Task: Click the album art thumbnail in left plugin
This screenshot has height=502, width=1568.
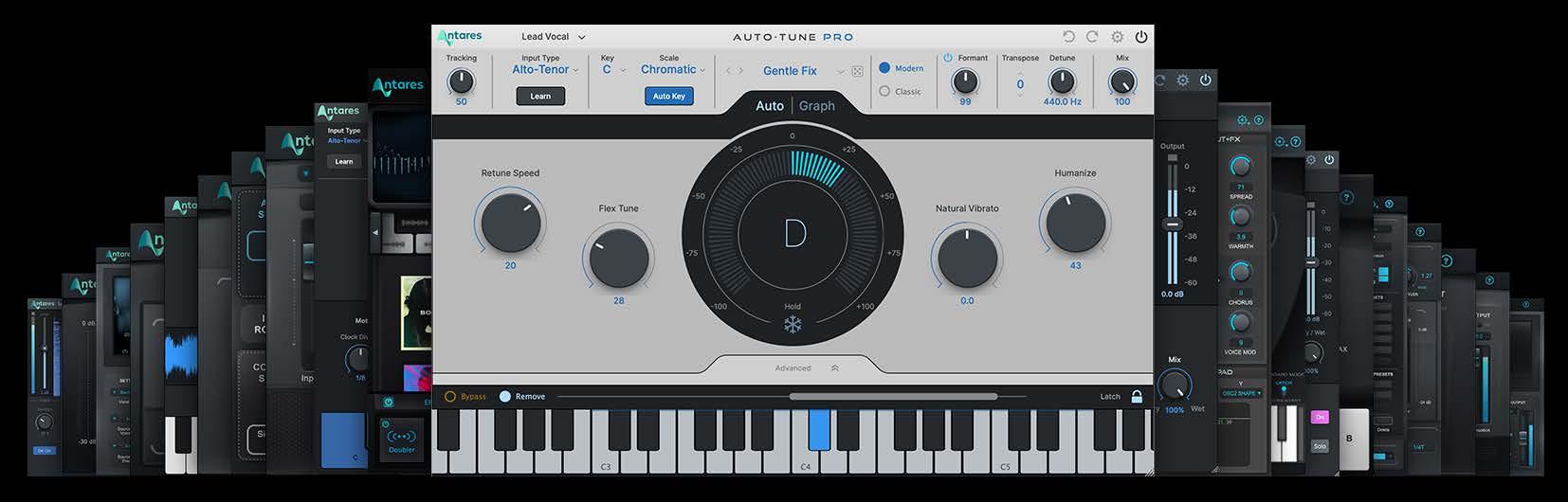Action: point(416,313)
